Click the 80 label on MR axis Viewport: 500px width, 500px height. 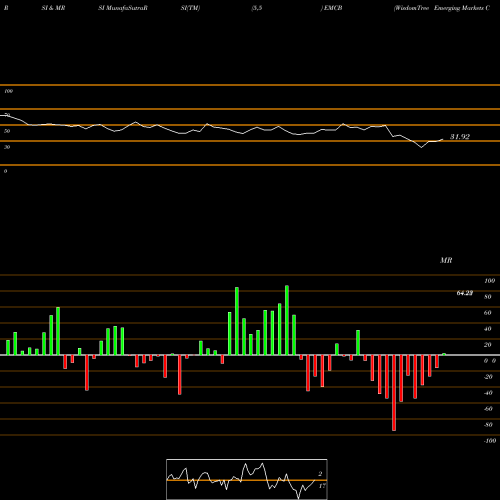click(488, 297)
